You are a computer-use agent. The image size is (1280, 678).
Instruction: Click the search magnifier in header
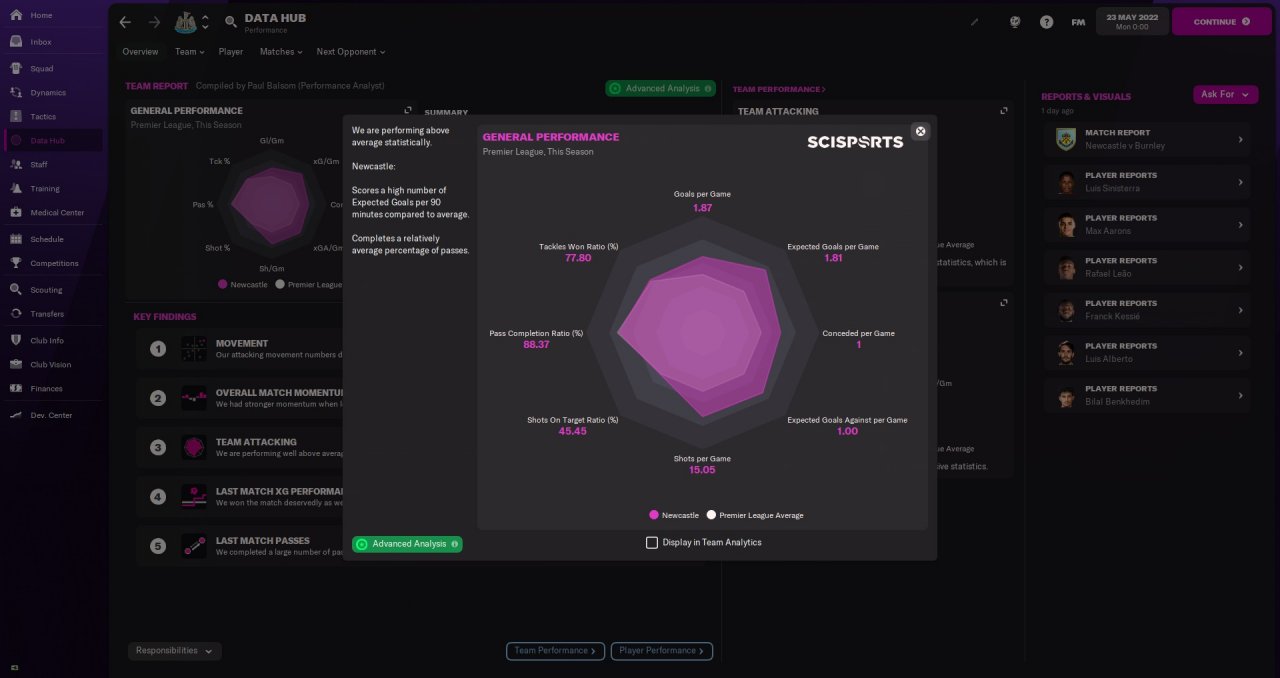tap(231, 21)
